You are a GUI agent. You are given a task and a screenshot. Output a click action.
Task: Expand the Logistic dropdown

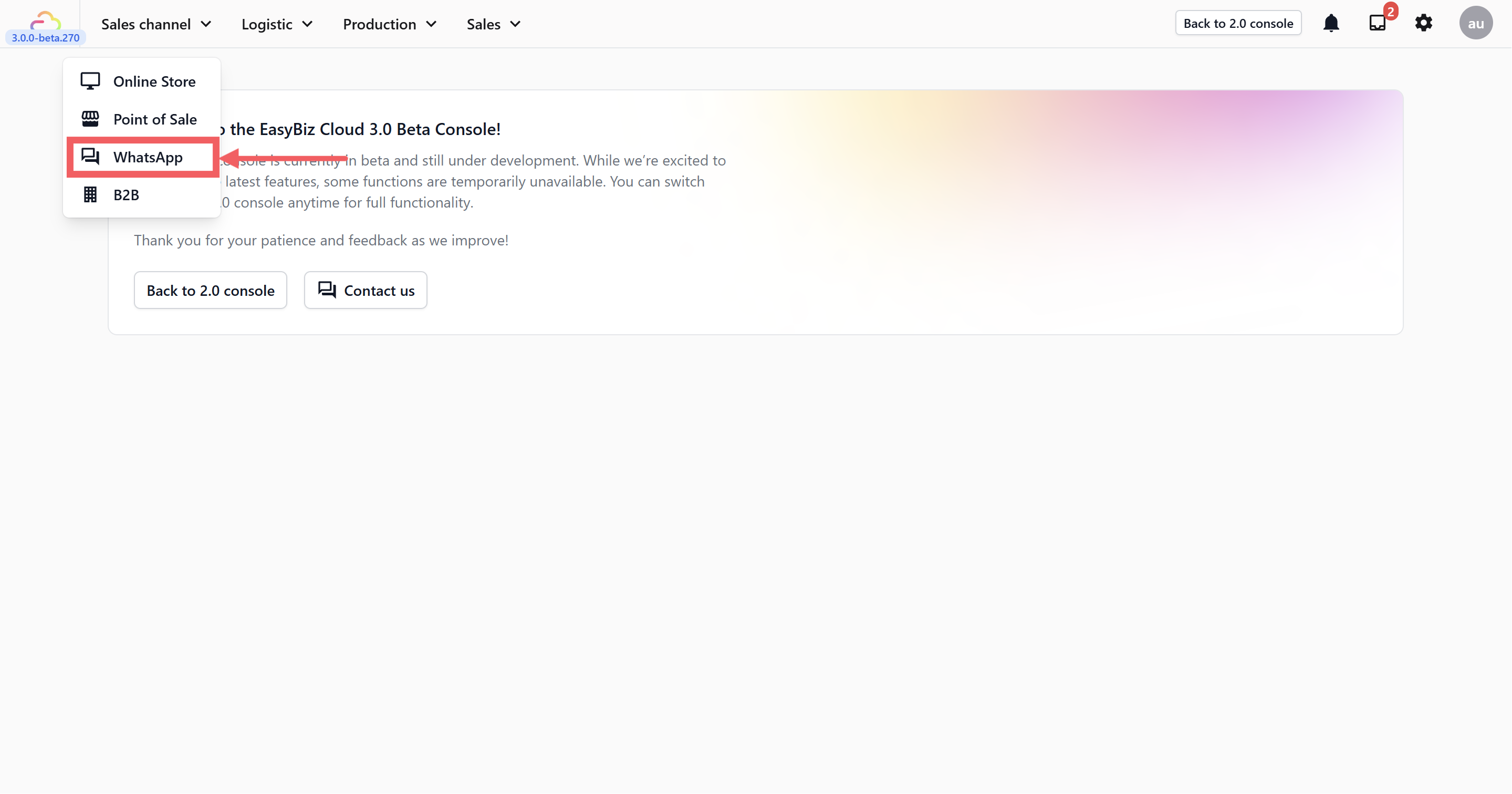pyautogui.click(x=277, y=24)
